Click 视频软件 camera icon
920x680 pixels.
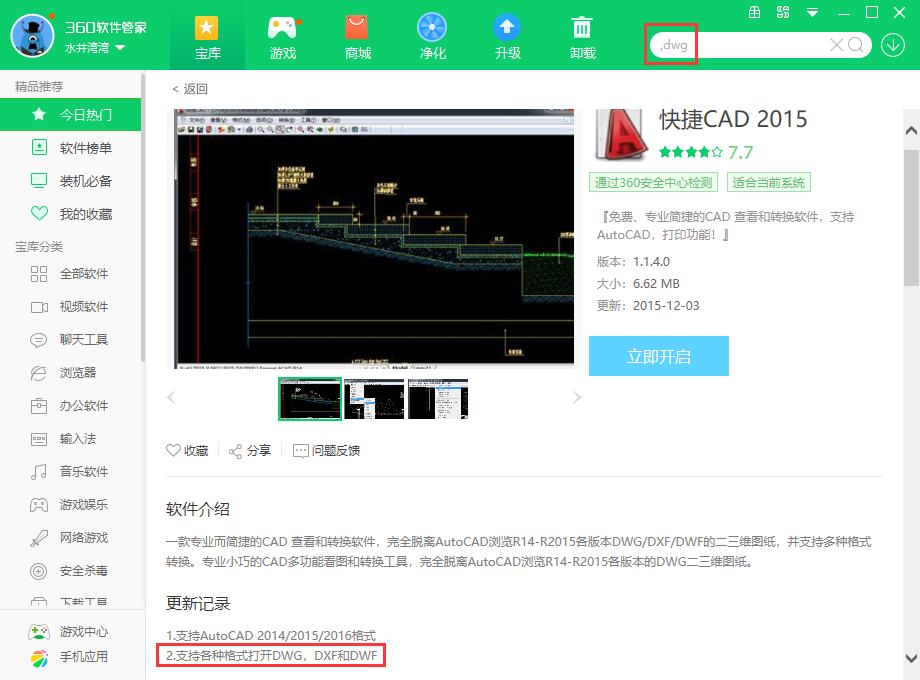(x=39, y=307)
